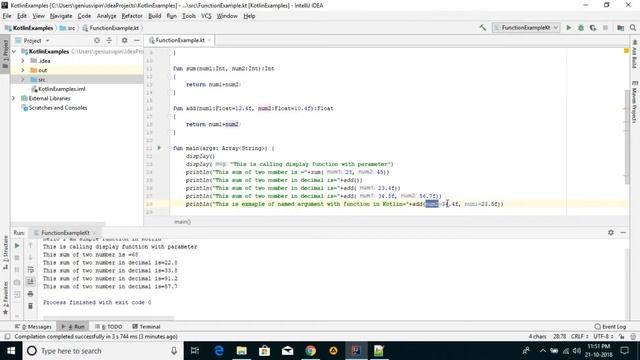This screenshot has height=360, width=640.
Task: Expand the out folder
Action: click(x=23, y=70)
